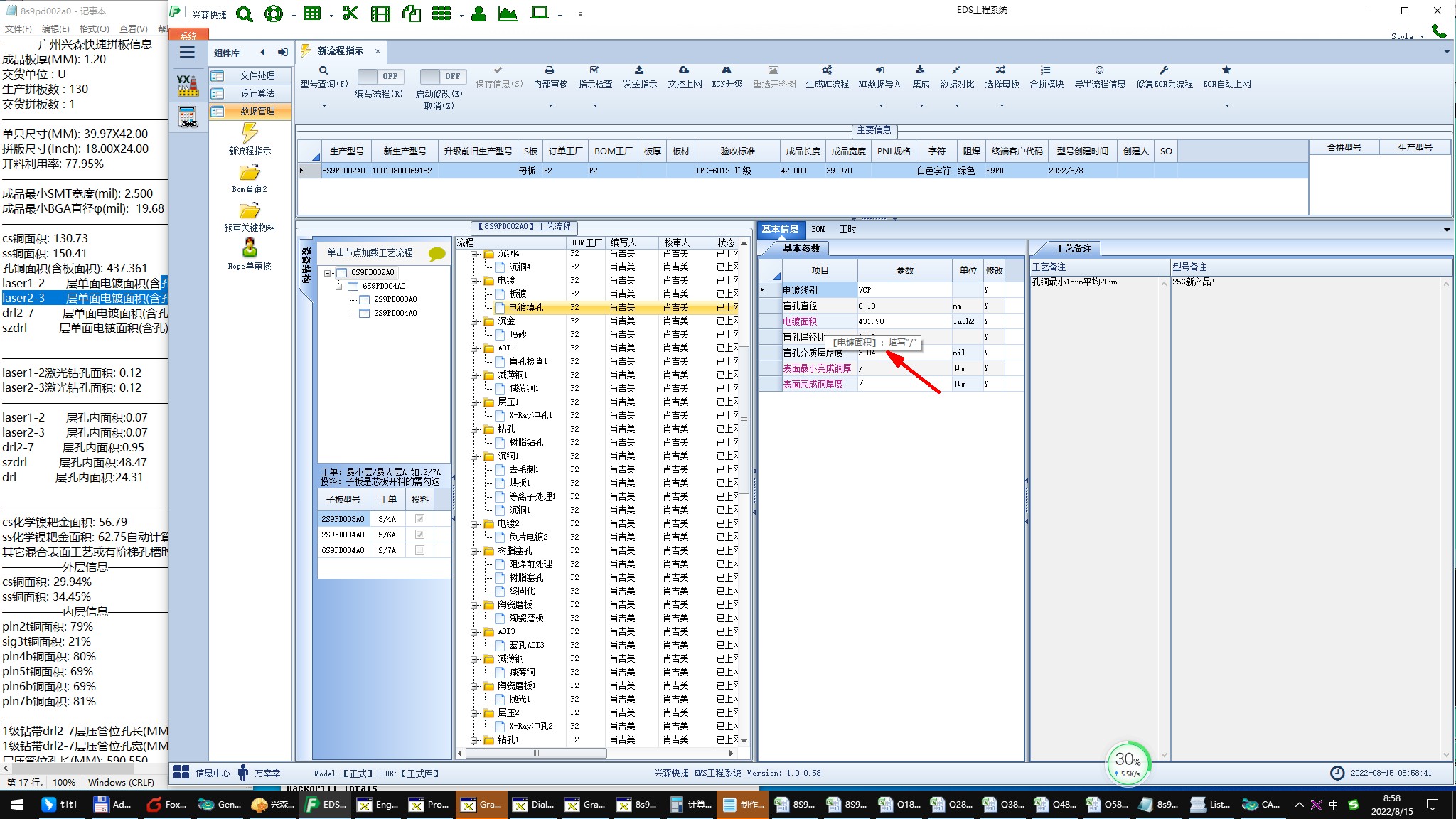
Task: Open dropdown arrow under 内部审核
Action: [x=550, y=106]
